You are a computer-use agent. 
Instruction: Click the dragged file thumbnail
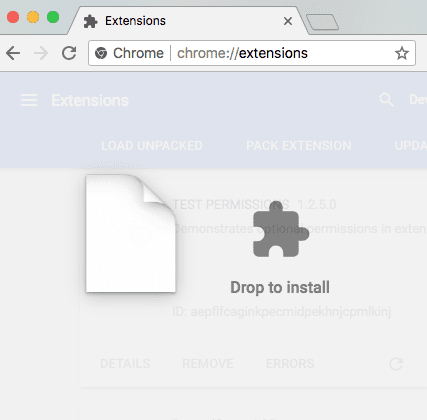point(131,233)
